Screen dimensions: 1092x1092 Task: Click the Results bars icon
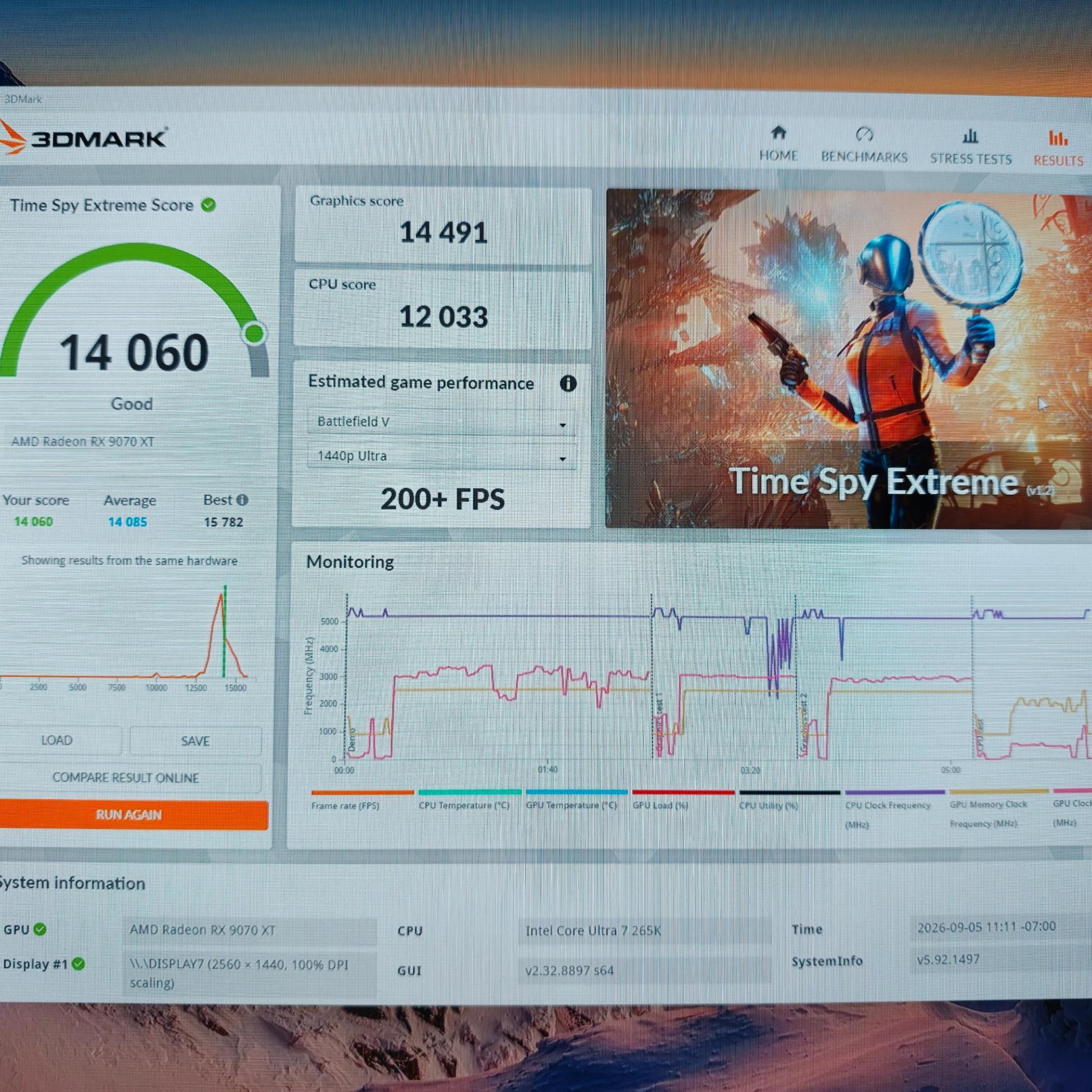(x=1057, y=138)
